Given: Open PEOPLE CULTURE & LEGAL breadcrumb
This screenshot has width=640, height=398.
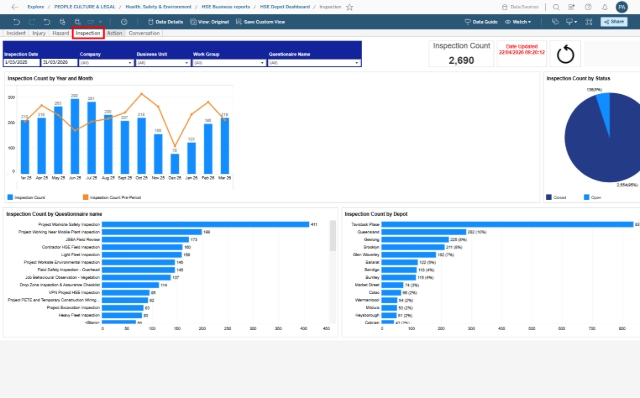Looking at the screenshot, I should click(x=84, y=7).
